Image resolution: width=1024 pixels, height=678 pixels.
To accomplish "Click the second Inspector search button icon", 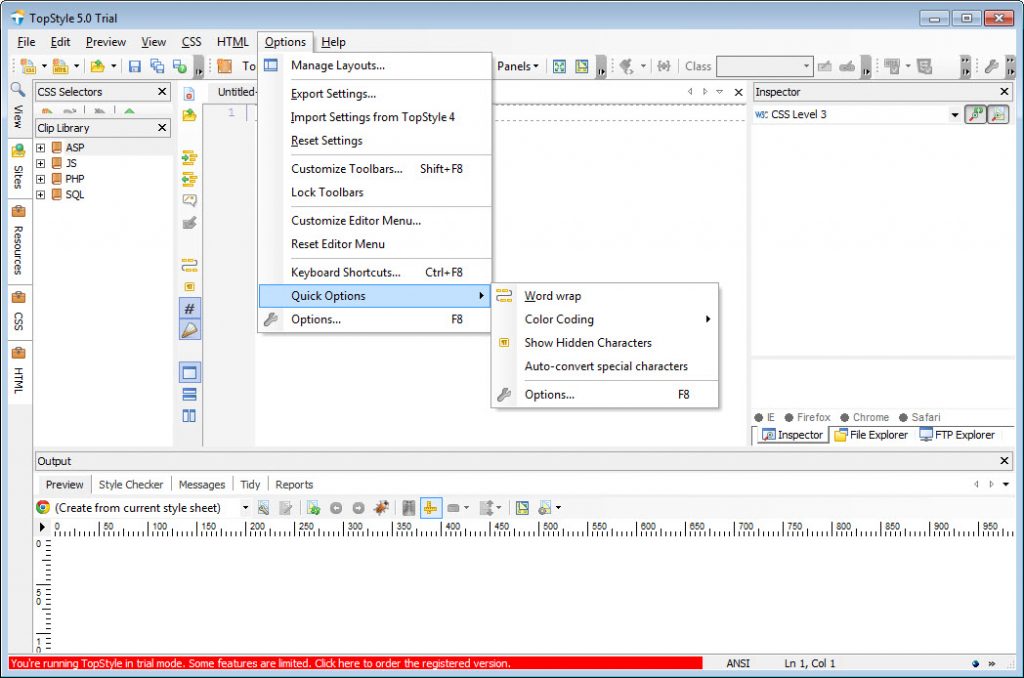I will coord(998,114).
